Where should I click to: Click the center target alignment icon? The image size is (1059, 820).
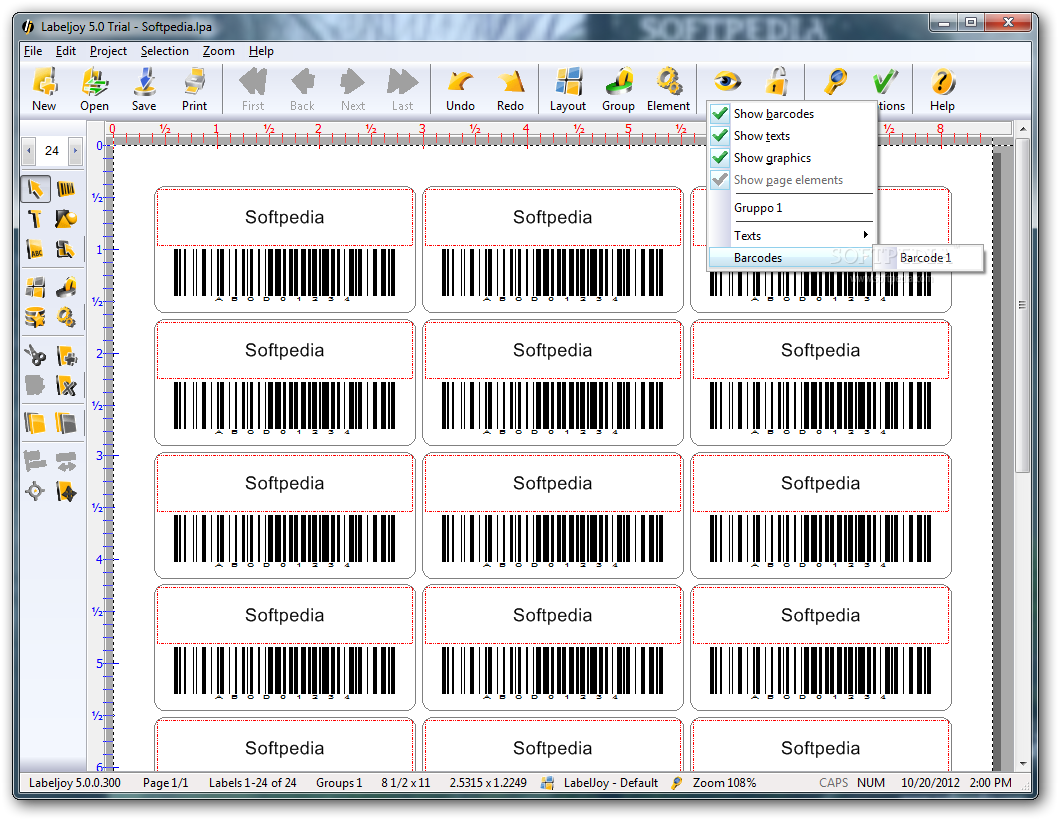[35, 492]
